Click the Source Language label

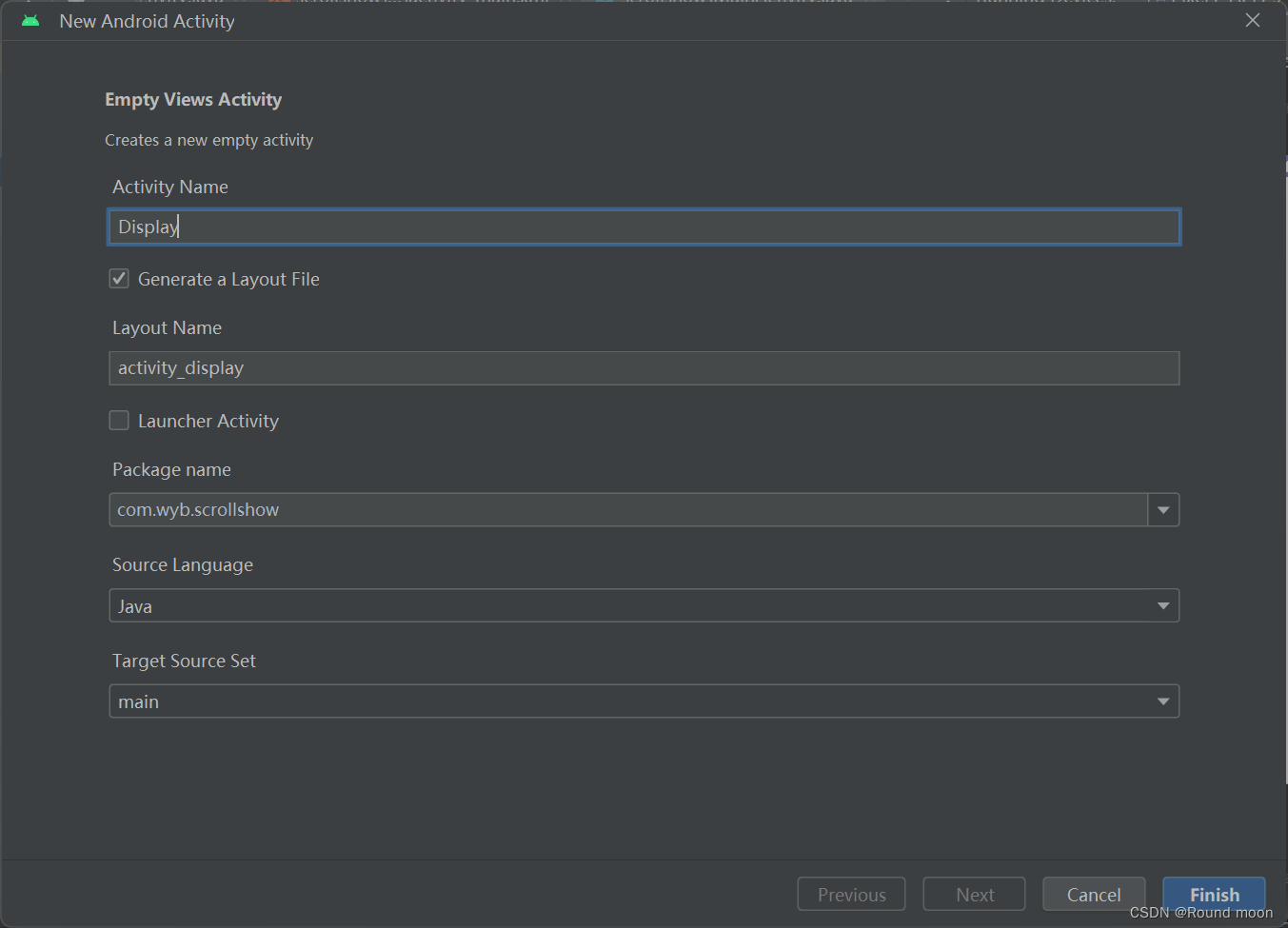click(183, 564)
